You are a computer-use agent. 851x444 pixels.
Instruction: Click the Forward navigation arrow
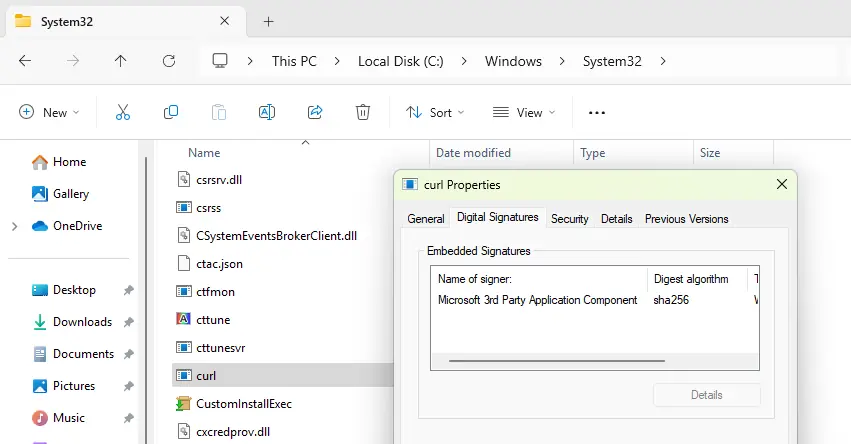point(73,61)
